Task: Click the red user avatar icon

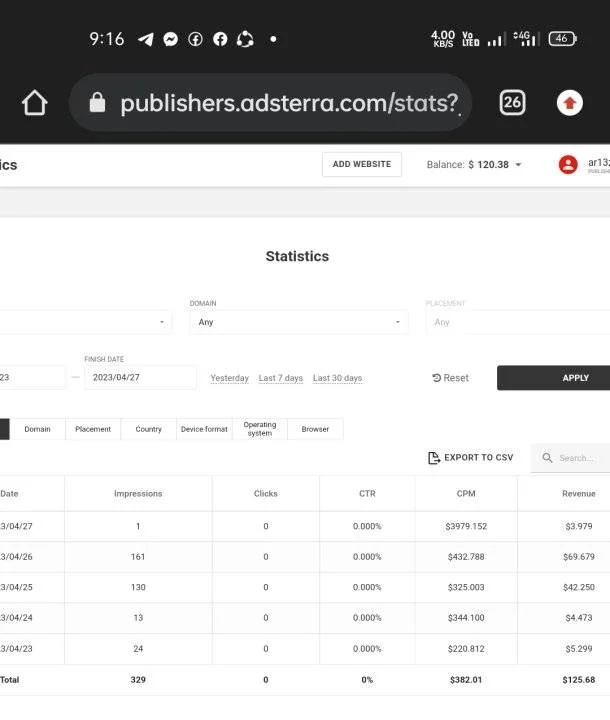Action: click(x=568, y=164)
